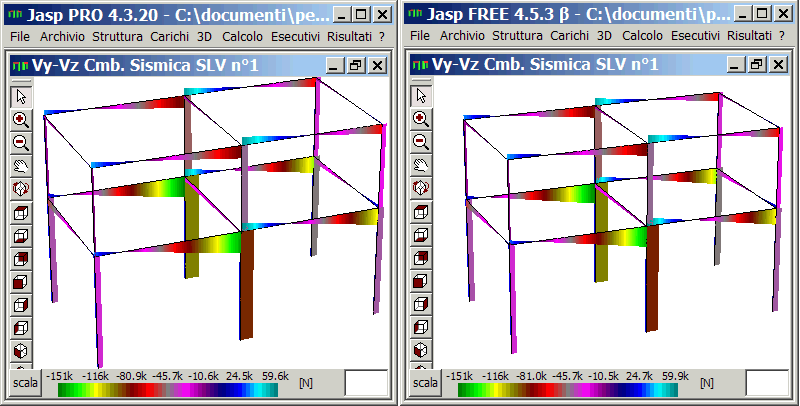Click the -80.9k scale label in Jasp PRO

[x=132, y=377]
